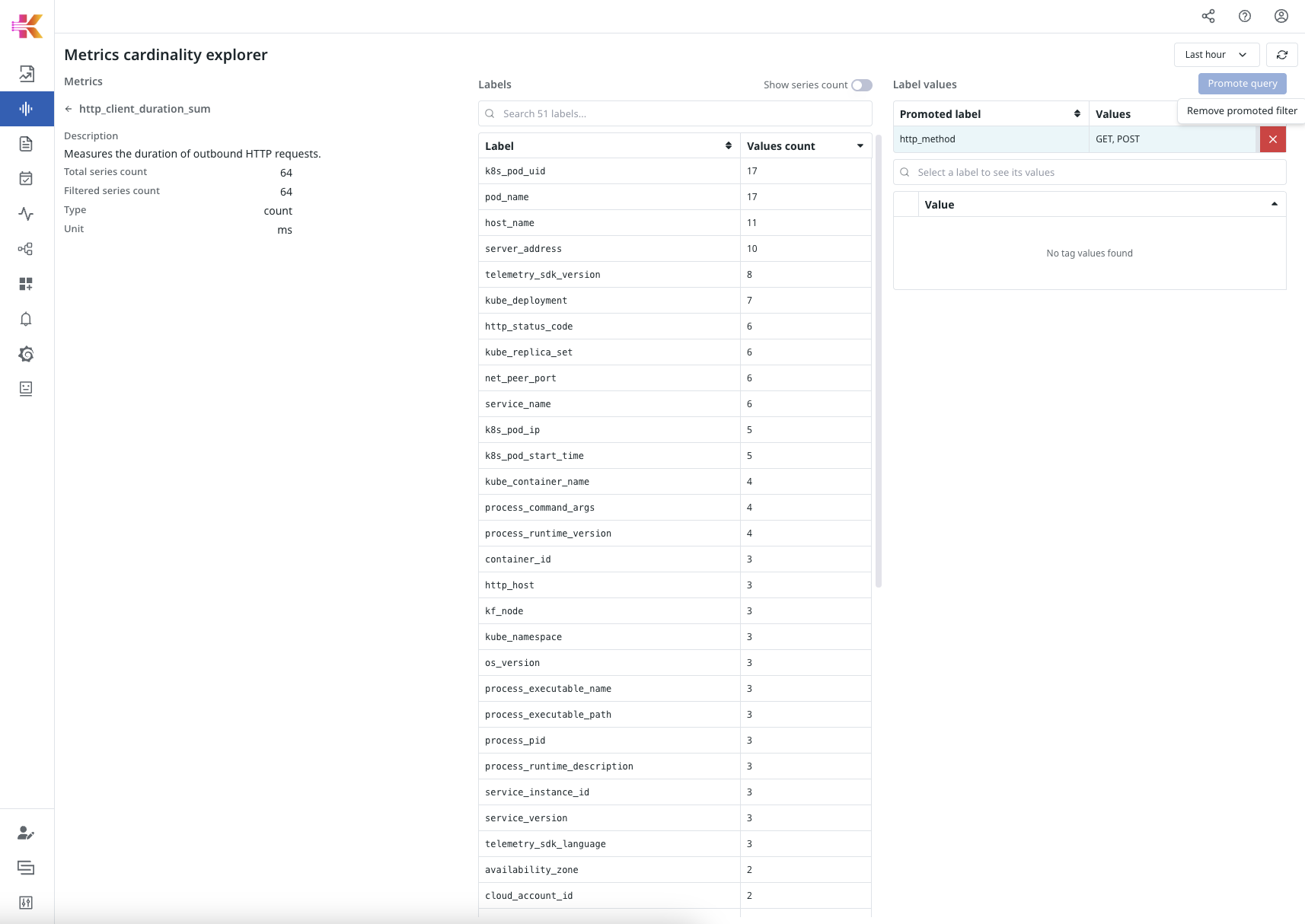This screenshot has height=924, width=1305.
Task: Select the k8s_pod_uid label row
Action: tap(609, 171)
